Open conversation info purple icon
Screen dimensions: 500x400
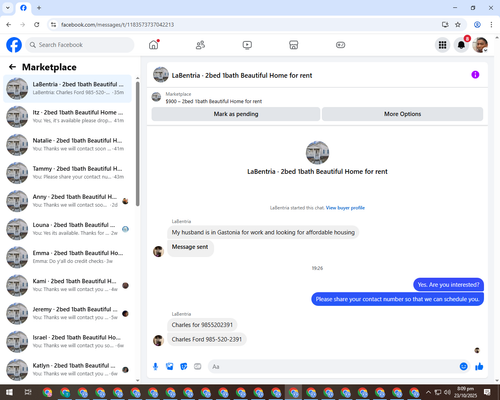(475, 75)
